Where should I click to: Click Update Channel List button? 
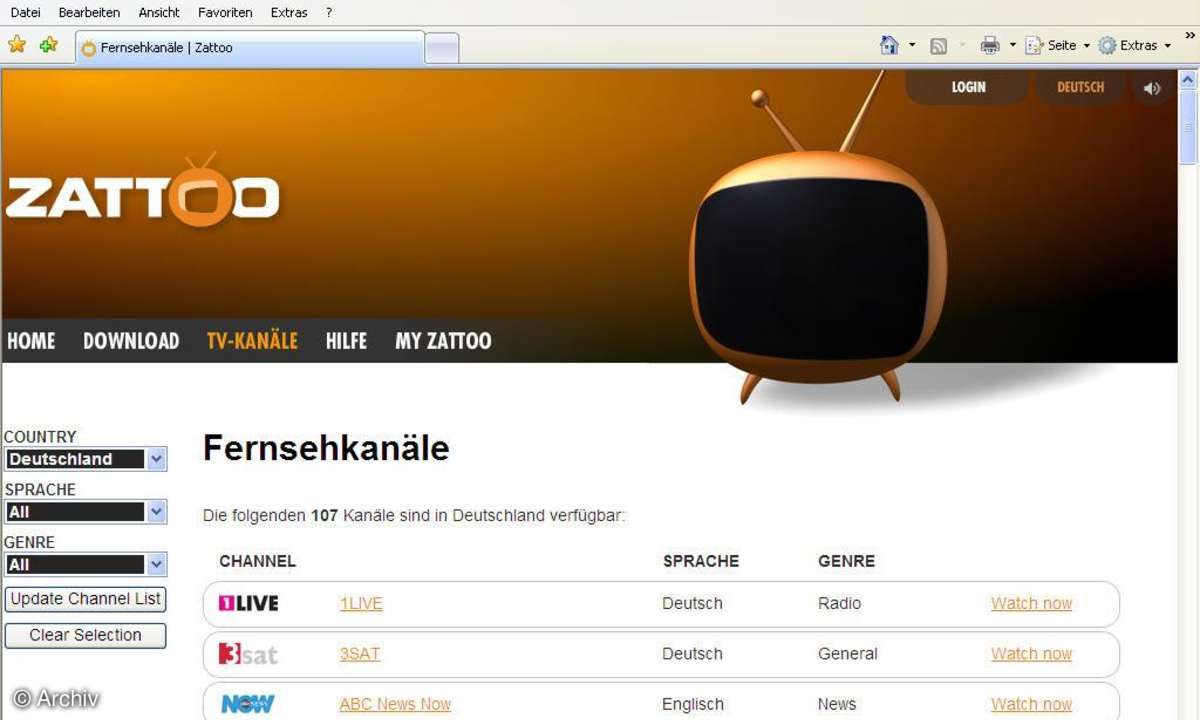click(x=86, y=599)
